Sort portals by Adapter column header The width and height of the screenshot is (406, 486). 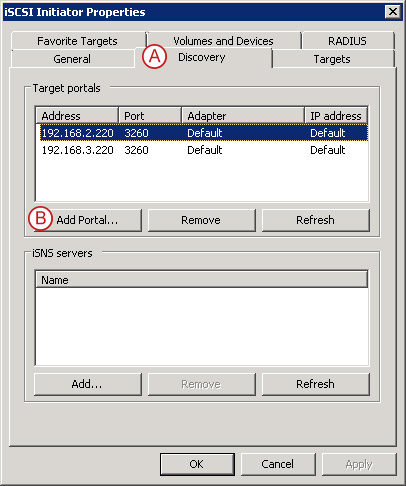243,116
